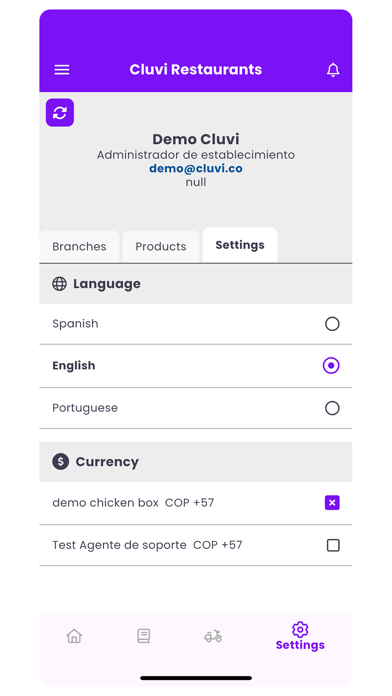
Task: Open the demo@cluvi.co email link
Action: pyautogui.click(x=196, y=169)
